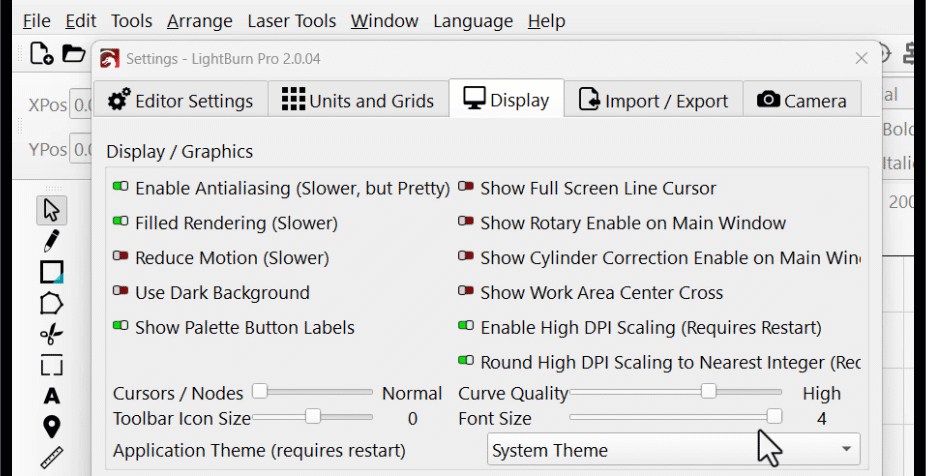Screen dimensions: 926x476
Task: Enable Show Work Area Center Cross
Action: pyautogui.click(x=466, y=292)
